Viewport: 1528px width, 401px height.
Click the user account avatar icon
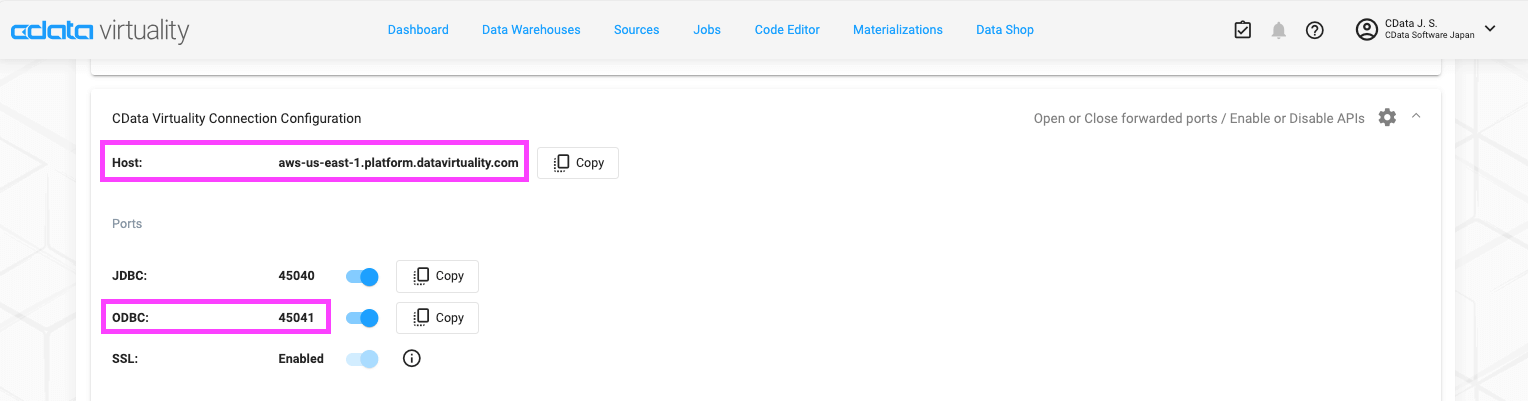point(1367,30)
